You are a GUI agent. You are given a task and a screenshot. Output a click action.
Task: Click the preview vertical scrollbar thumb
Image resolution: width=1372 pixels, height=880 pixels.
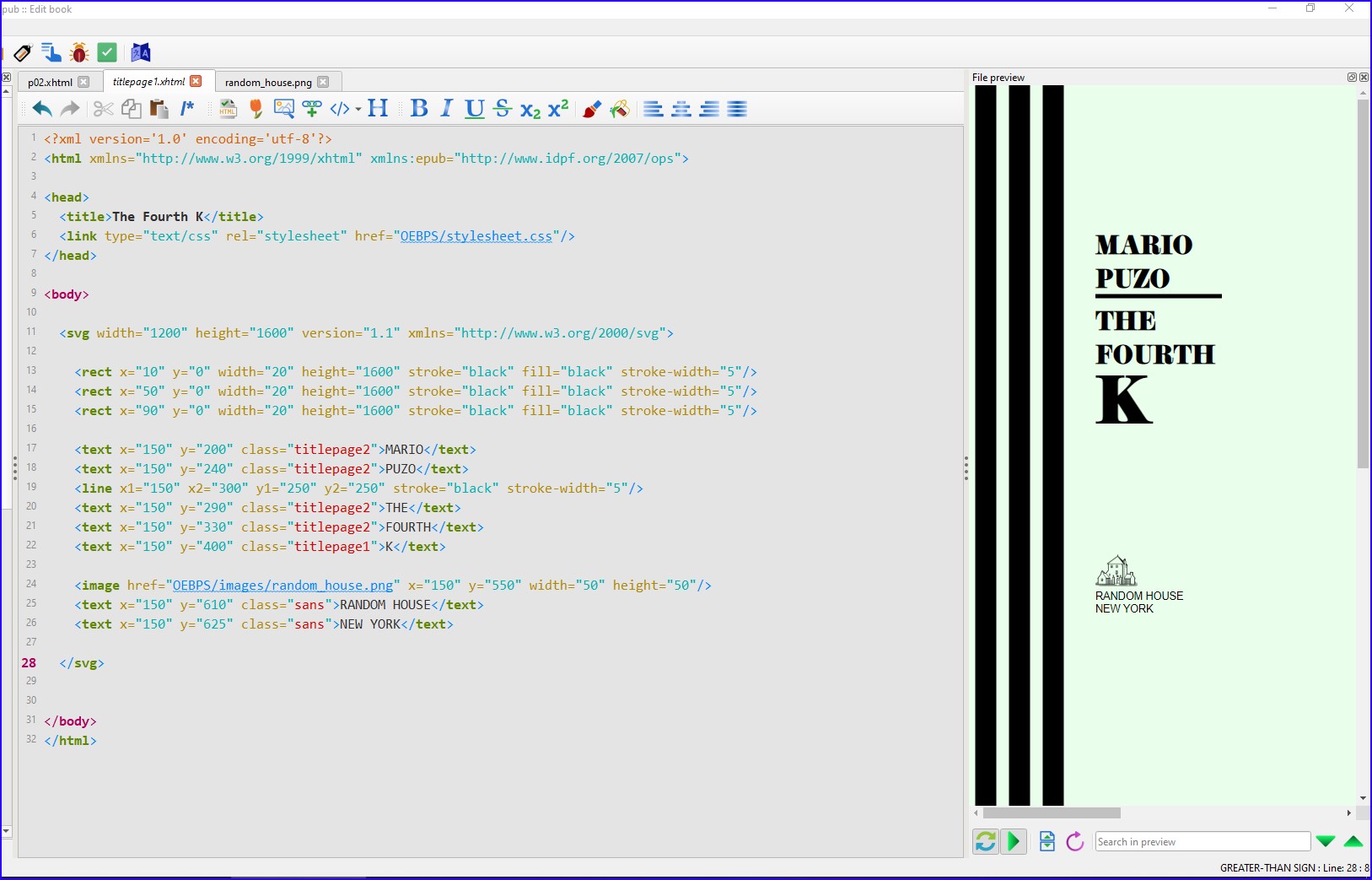1363,284
